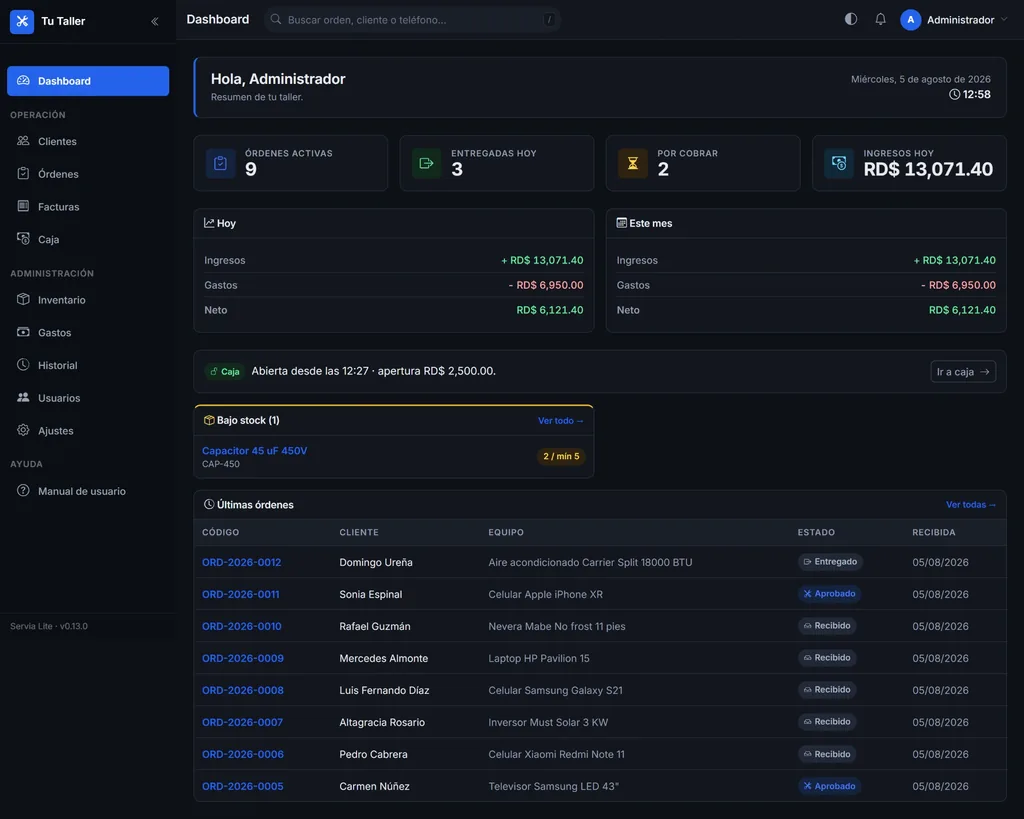Image resolution: width=1024 pixels, height=819 pixels.
Task: Open Ver todas orders link
Action: click(970, 504)
